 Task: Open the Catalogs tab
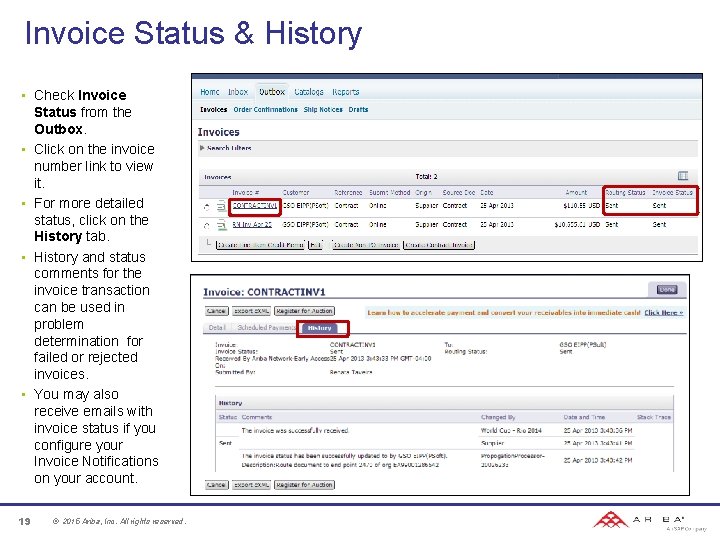(309, 92)
